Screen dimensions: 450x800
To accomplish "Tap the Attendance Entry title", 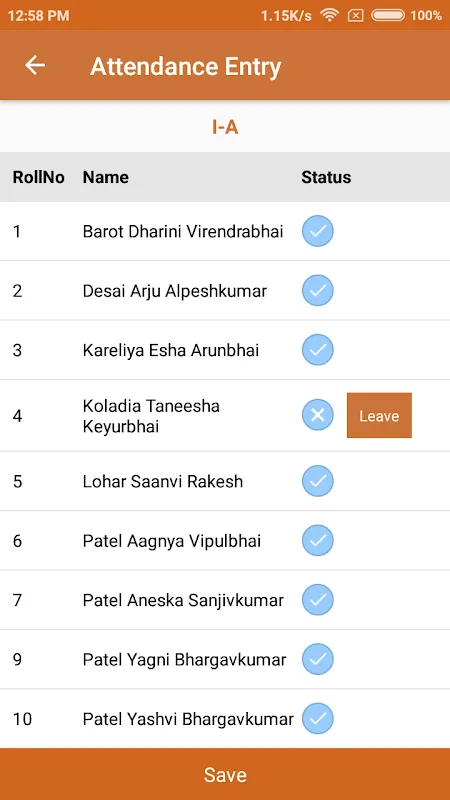I will 186,67.
